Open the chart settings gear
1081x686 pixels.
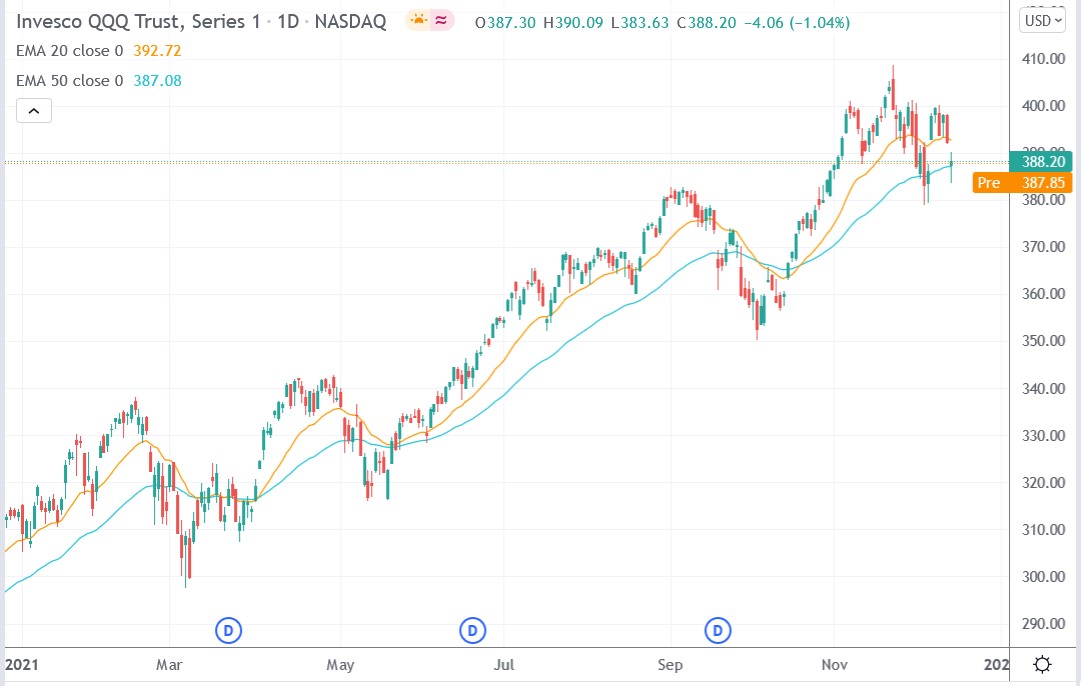(1043, 664)
